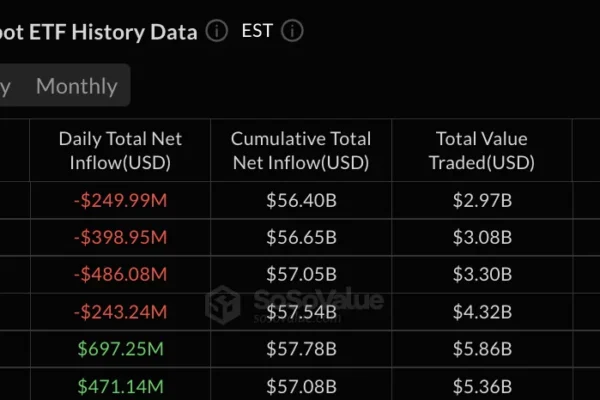Select the $2.97B total value traded cell

(482, 200)
